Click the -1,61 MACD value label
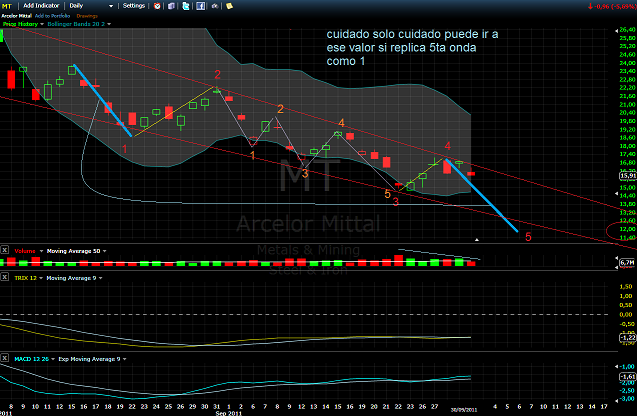This screenshot has width=637, height=416. point(628,377)
